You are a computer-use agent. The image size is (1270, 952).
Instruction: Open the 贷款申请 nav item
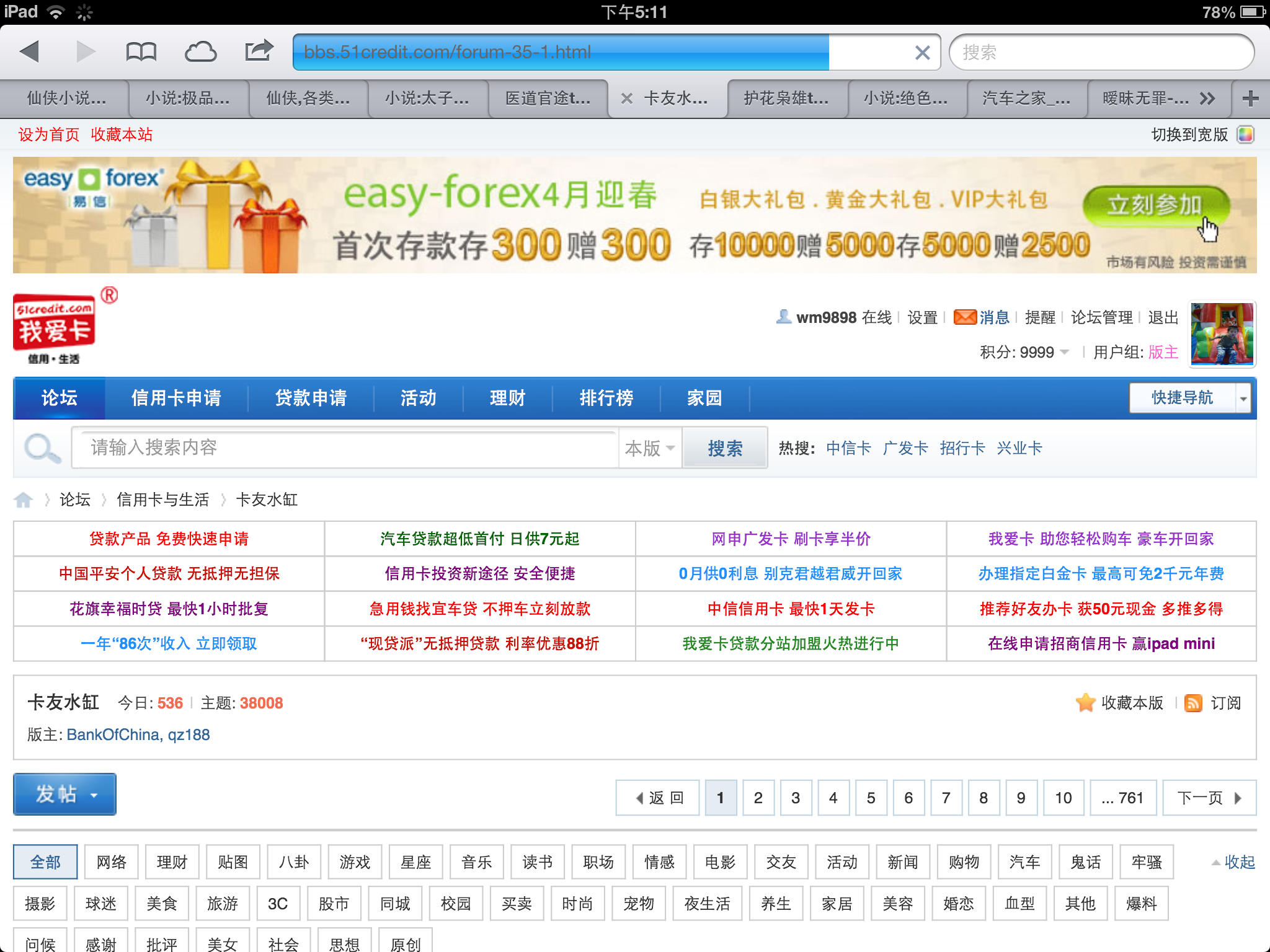coord(311,398)
